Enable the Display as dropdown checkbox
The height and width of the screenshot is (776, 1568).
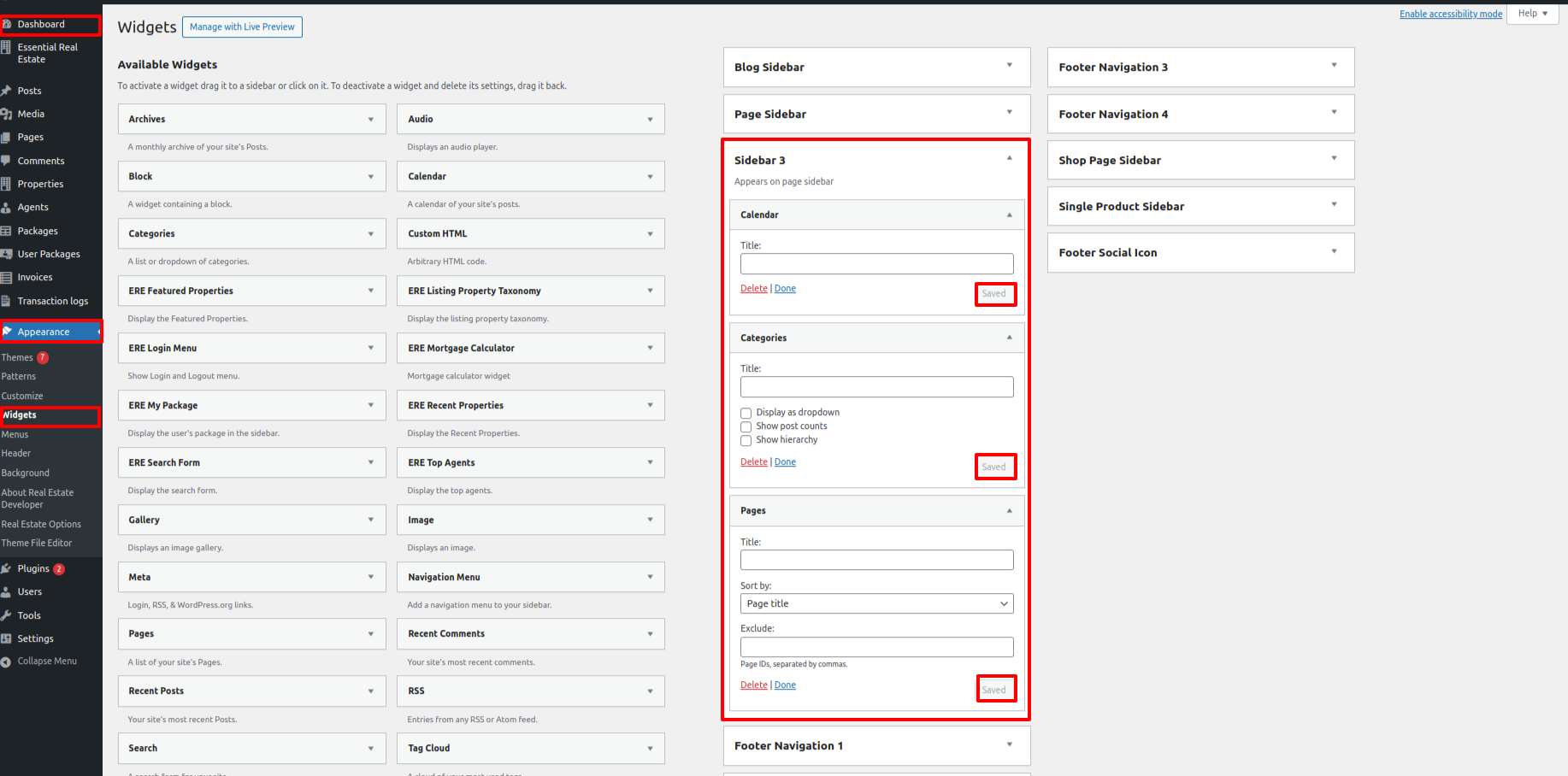tap(746, 413)
